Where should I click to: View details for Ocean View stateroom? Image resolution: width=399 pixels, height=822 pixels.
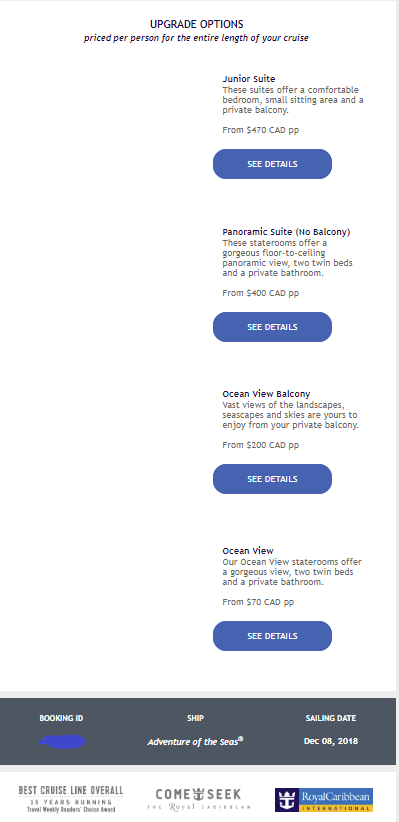[272, 636]
